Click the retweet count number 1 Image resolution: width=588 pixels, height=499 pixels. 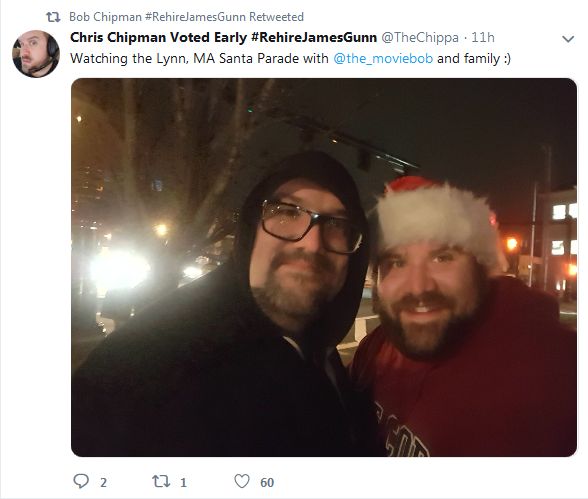[x=183, y=483]
